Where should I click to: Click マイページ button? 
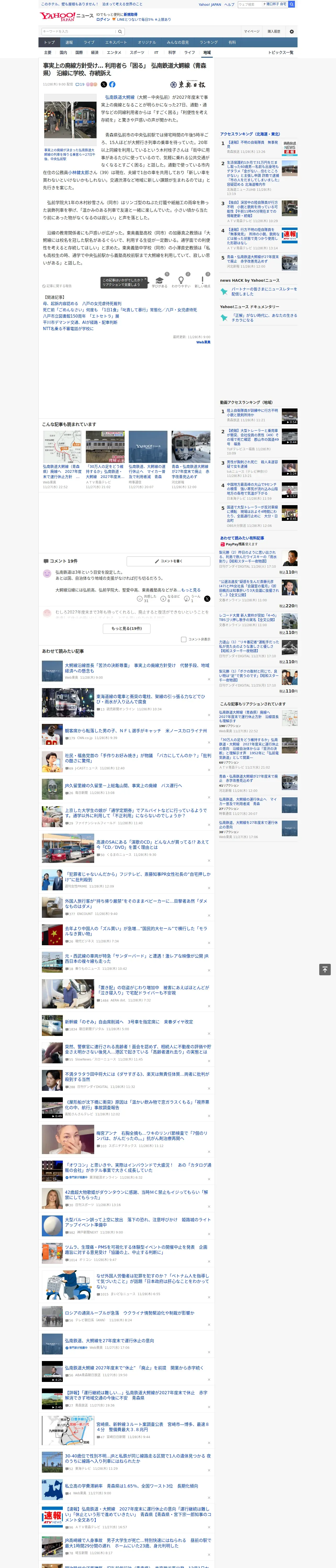coord(252,32)
